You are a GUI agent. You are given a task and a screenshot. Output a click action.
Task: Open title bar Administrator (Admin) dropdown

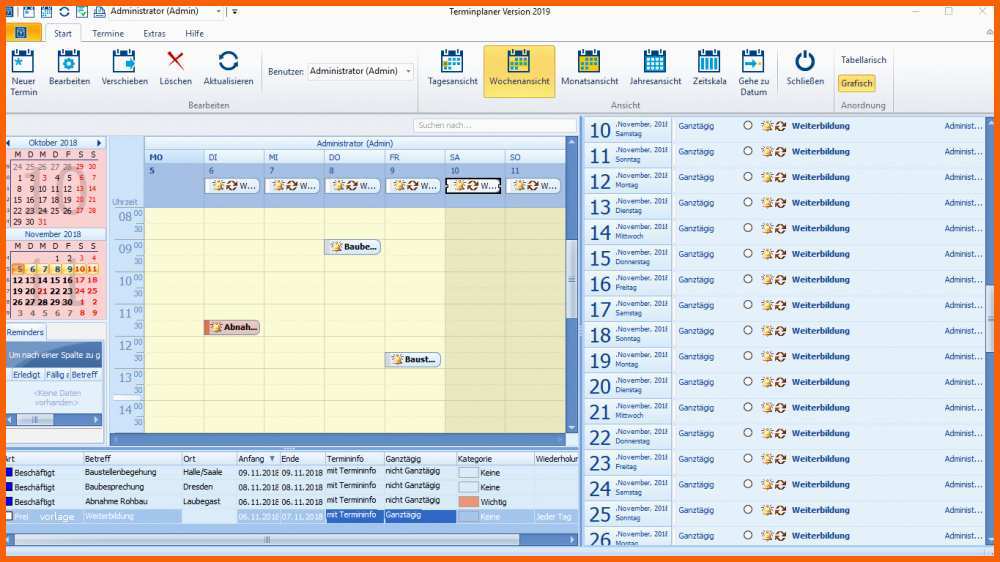[x=219, y=11]
